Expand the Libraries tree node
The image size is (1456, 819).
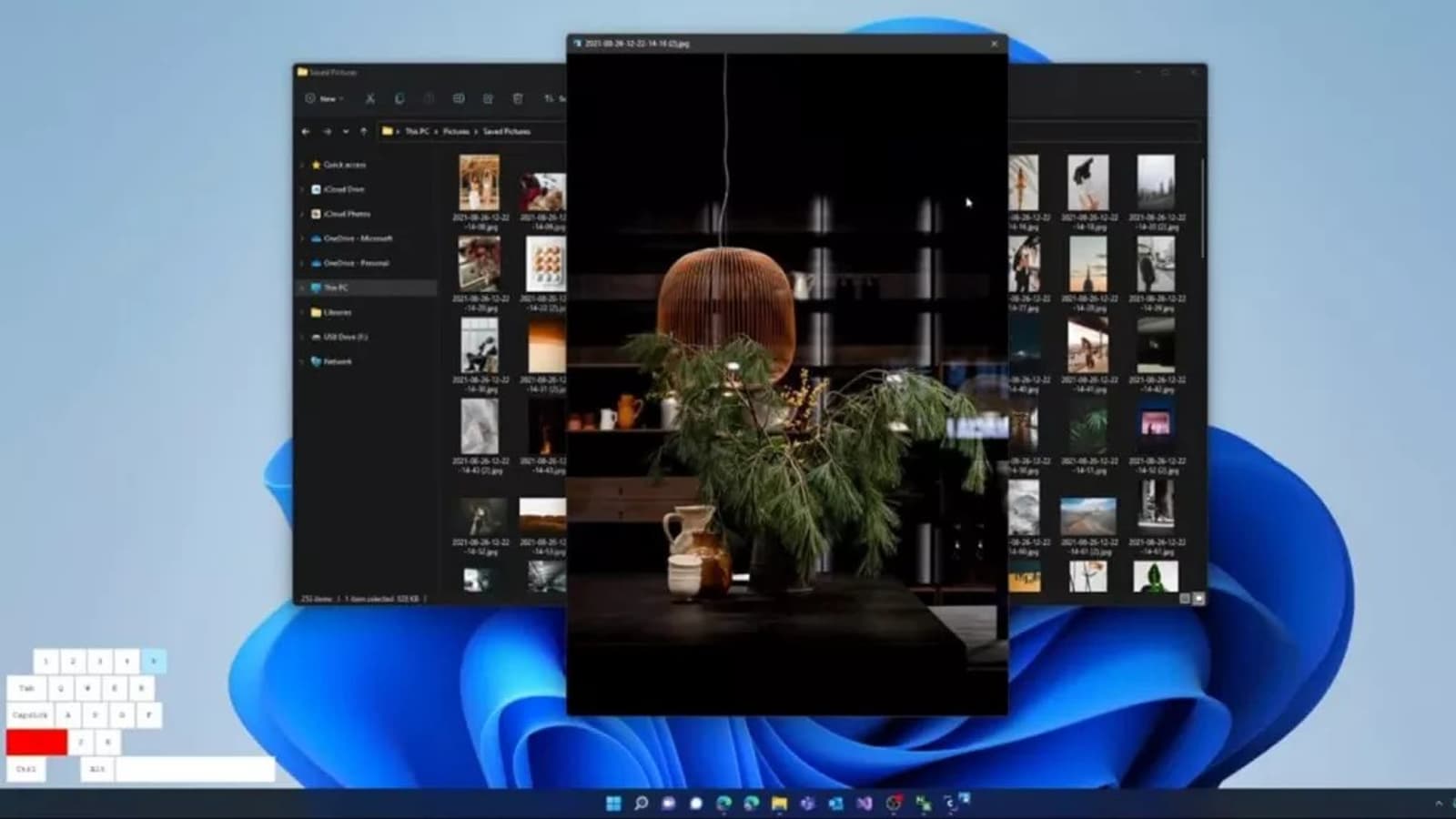point(303,312)
